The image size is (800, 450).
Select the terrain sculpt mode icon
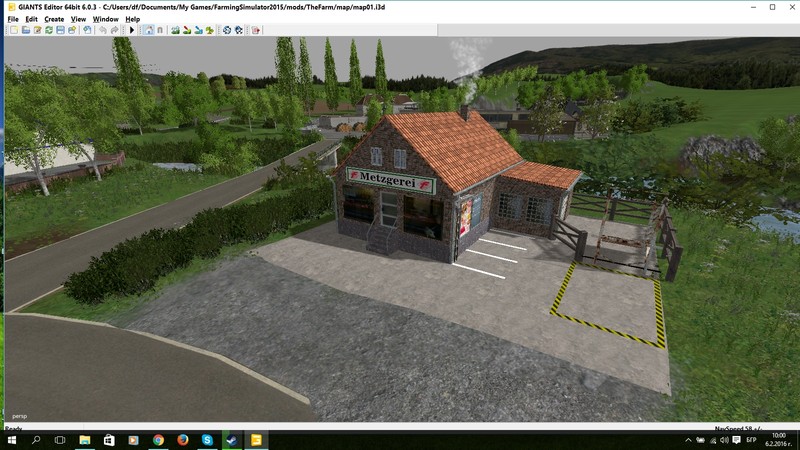(x=176, y=30)
